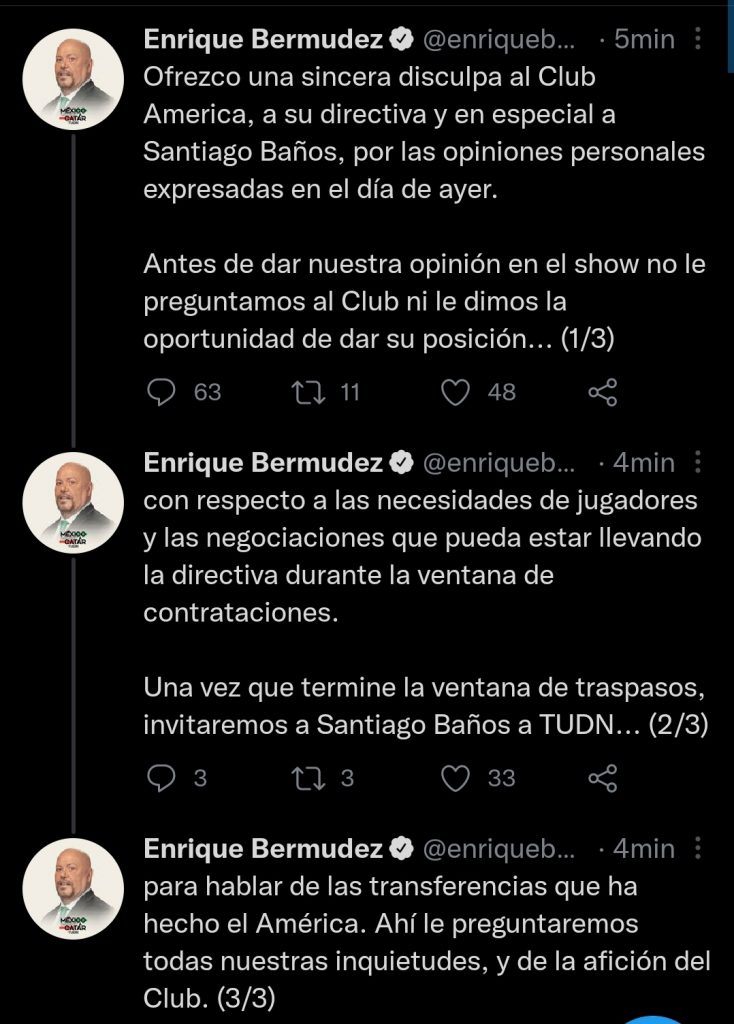Like the second tweet with 33 likes

457,778
